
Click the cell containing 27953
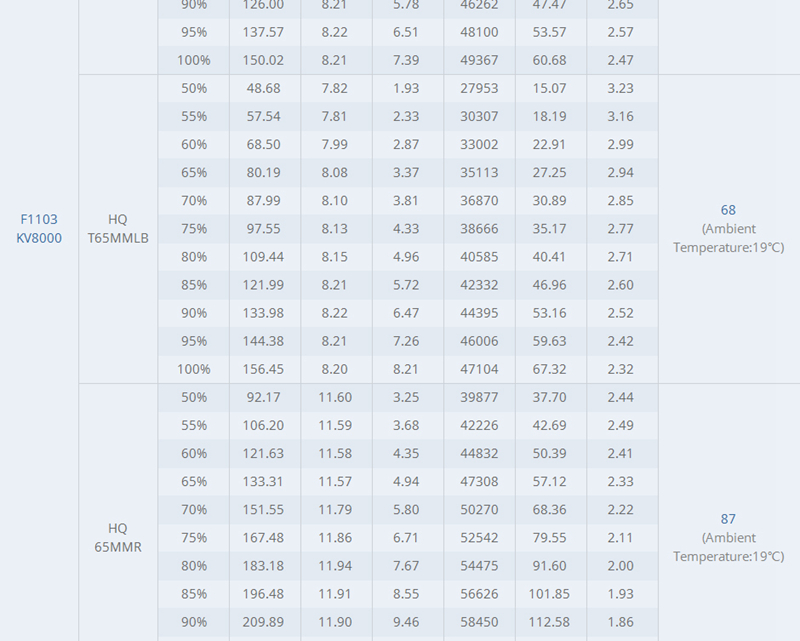(x=479, y=88)
